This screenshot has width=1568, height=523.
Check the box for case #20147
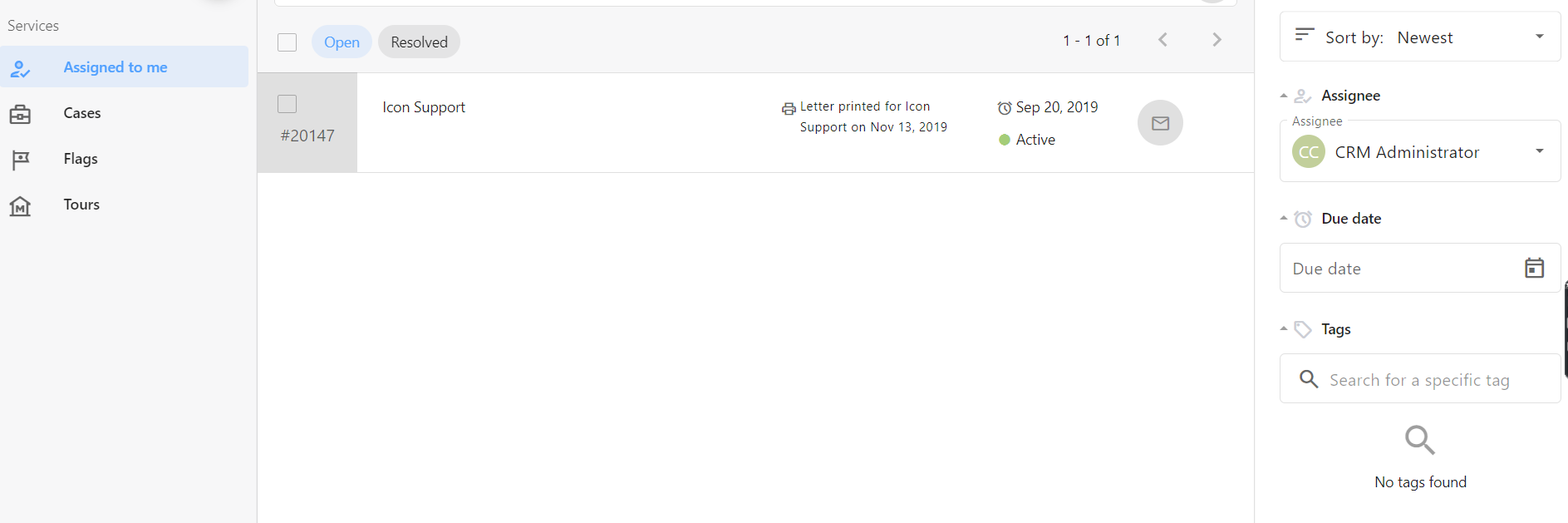pyautogui.click(x=288, y=104)
